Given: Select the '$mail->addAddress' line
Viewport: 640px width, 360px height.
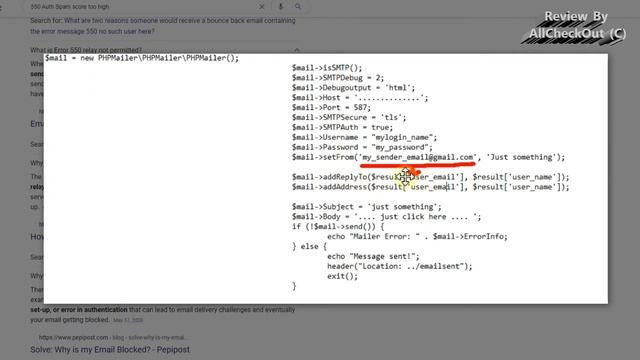Looking at the screenshot, I should [x=431, y=187].
